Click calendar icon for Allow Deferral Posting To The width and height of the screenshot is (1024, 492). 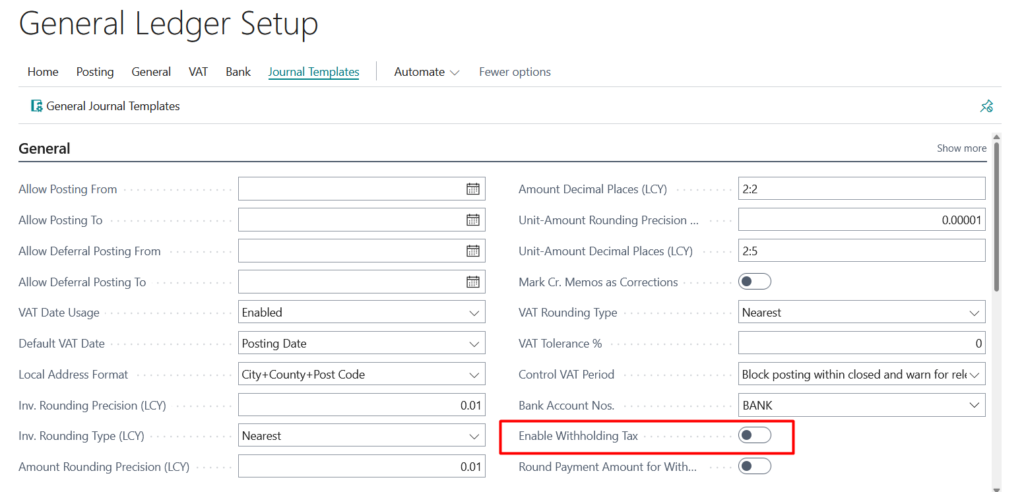pyautogui.click(x=473, y=282)
